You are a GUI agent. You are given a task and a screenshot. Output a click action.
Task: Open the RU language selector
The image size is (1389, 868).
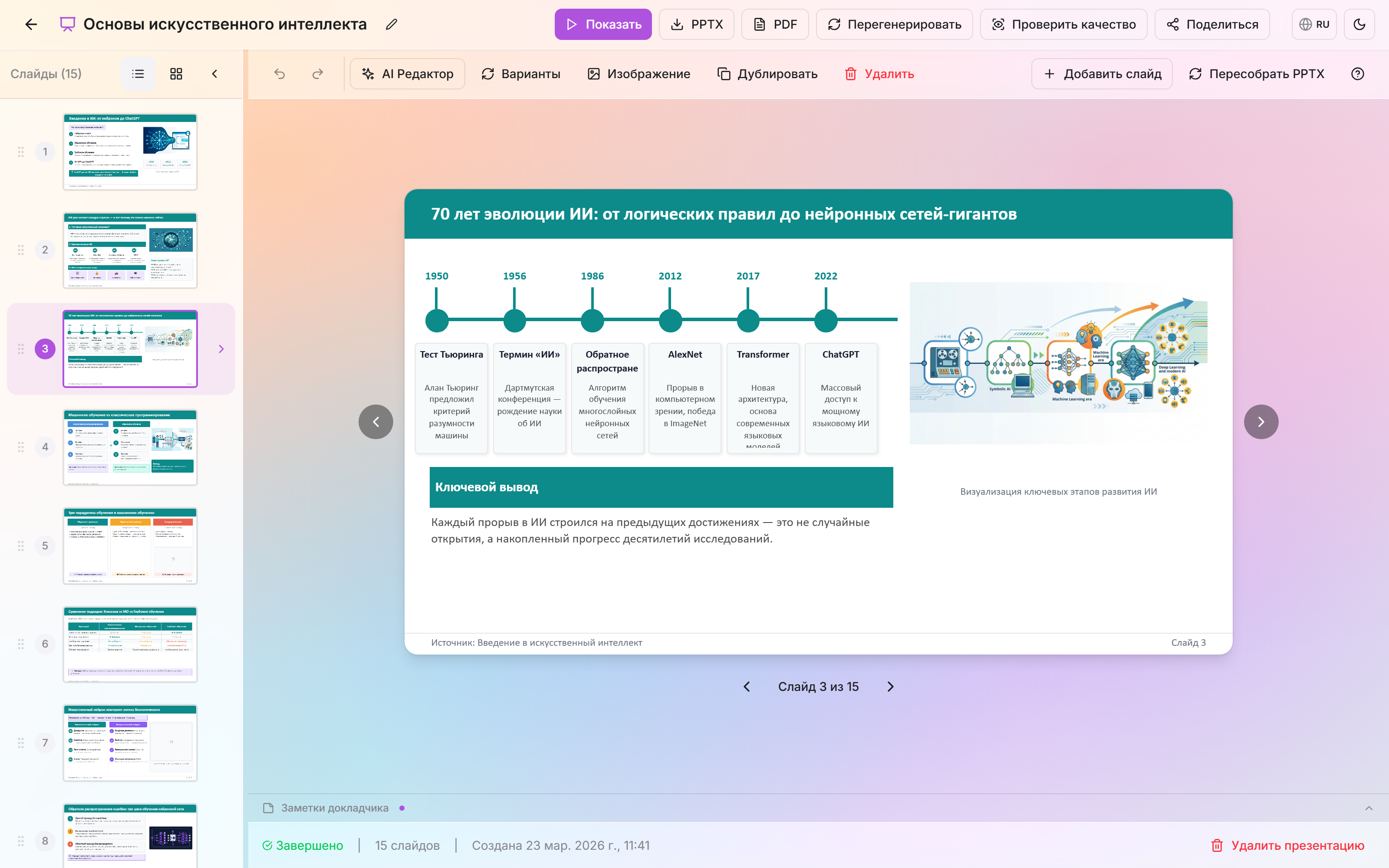click(x=1314, y=24)
